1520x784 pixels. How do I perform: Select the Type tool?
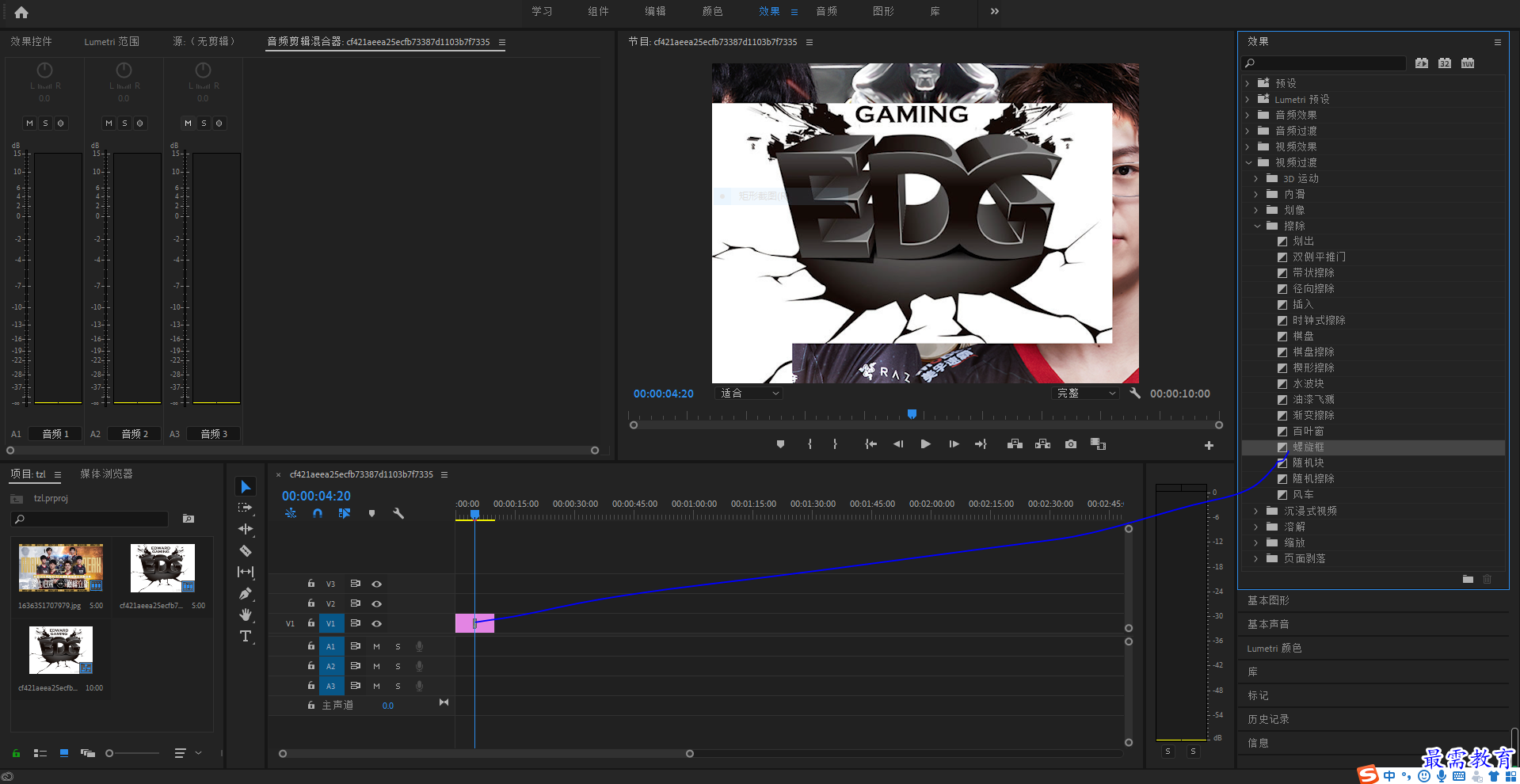point(246,636)
